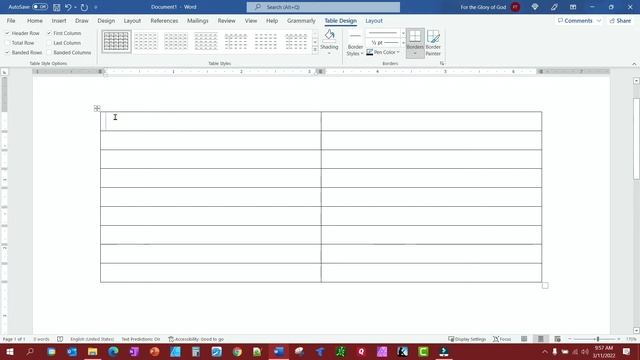The height and width of the screenshot is (360, 640).
Task: Expand the Table Styles gallery
Action: [x=315, y=50]
